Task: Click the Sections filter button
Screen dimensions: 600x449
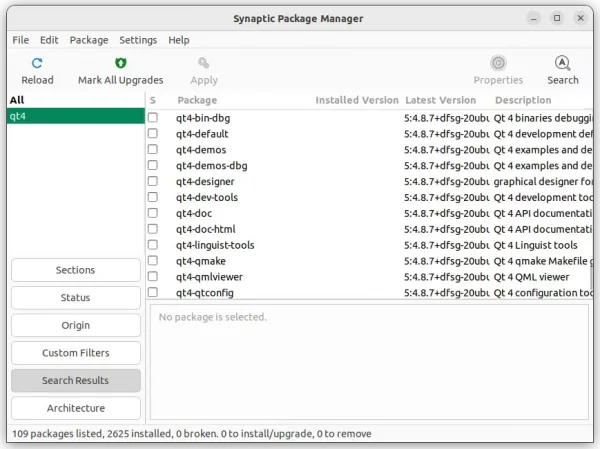Action: click(76, 270)
